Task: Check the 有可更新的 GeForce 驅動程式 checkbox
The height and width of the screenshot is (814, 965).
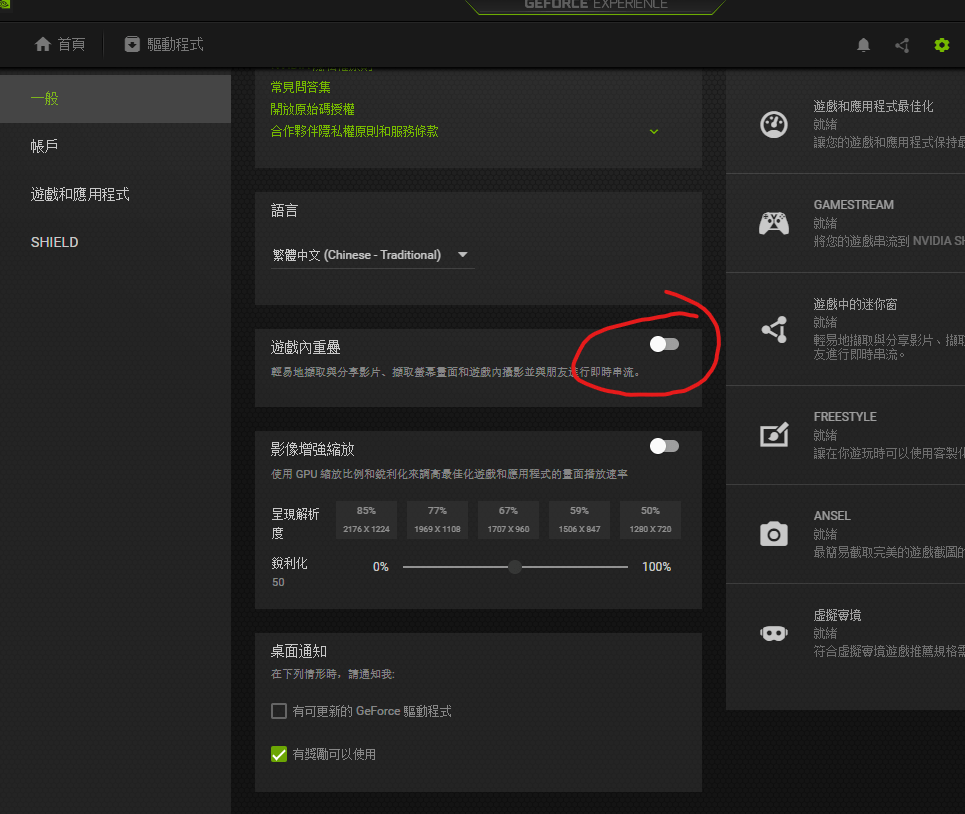Action: coord(279,711)
